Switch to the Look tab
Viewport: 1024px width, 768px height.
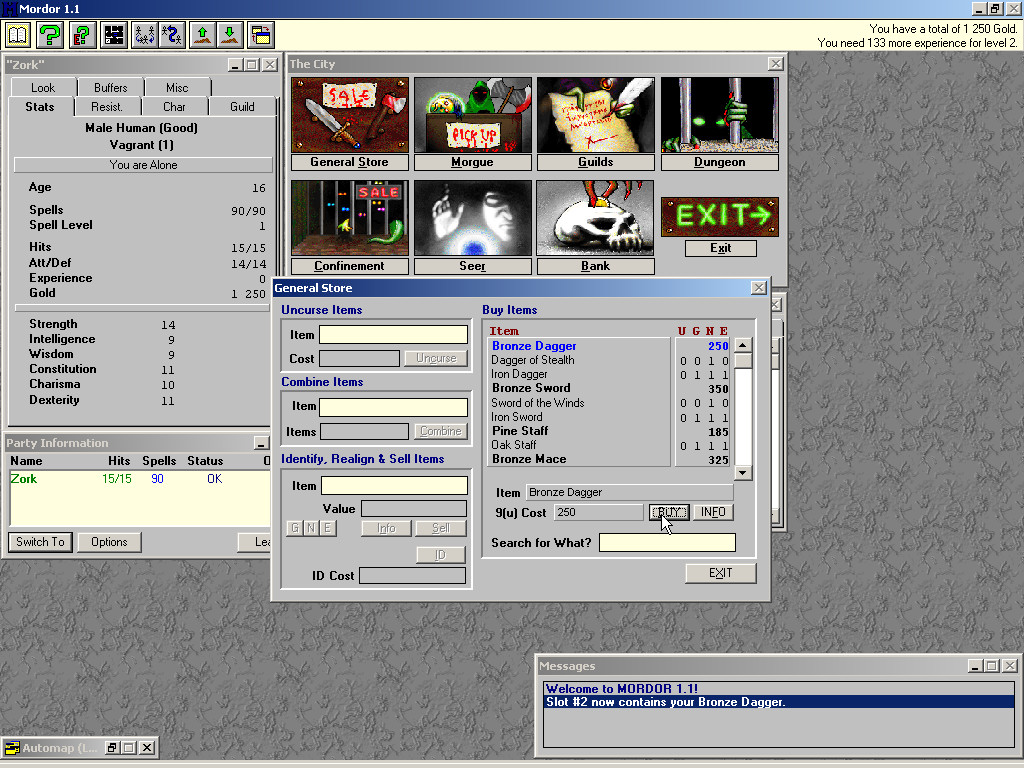point(43,88)
